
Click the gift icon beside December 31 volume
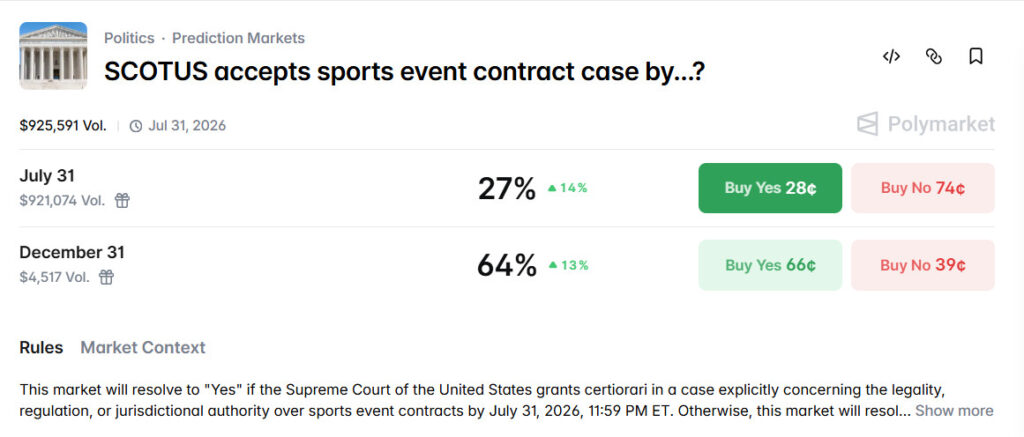pos(106,277)
